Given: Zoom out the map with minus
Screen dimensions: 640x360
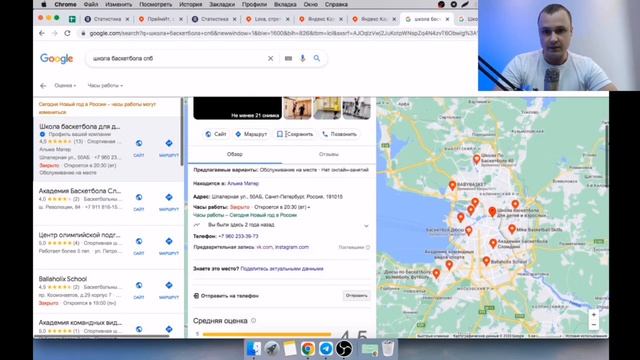Looking at the screenshot, I should [594, 324].
